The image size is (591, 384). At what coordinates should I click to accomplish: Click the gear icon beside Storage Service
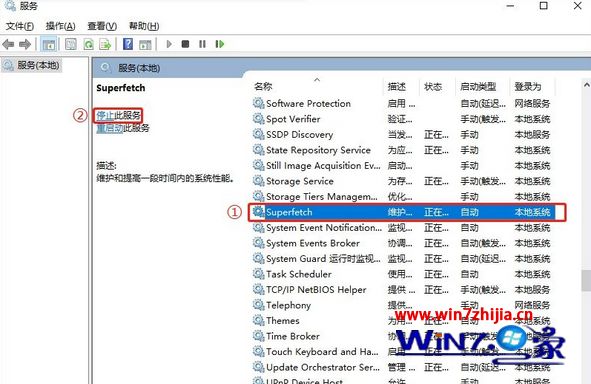(258, 181)
